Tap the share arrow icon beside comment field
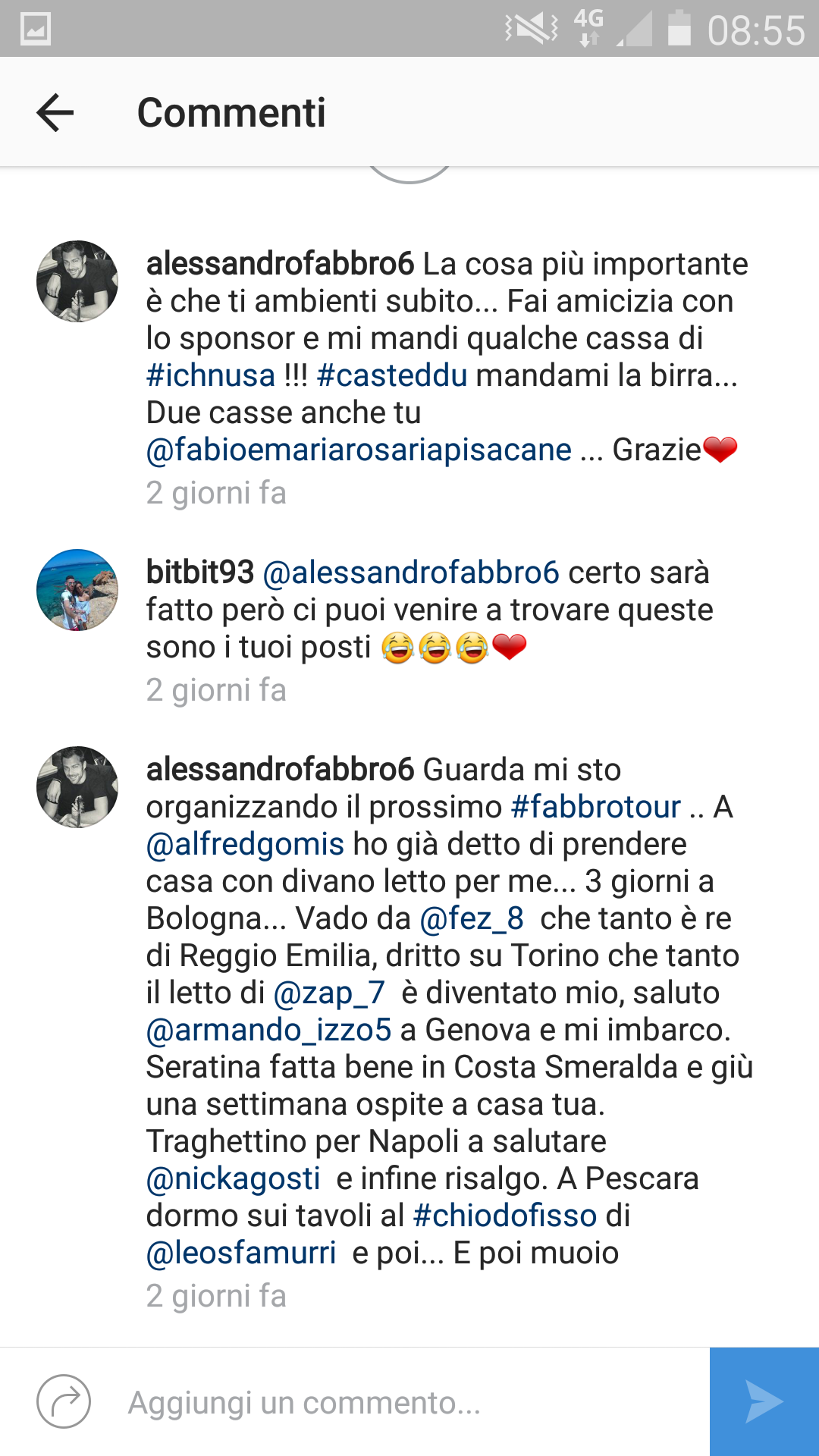Viewport: 819px width, 1456px height. click(x=64, y=1401)
